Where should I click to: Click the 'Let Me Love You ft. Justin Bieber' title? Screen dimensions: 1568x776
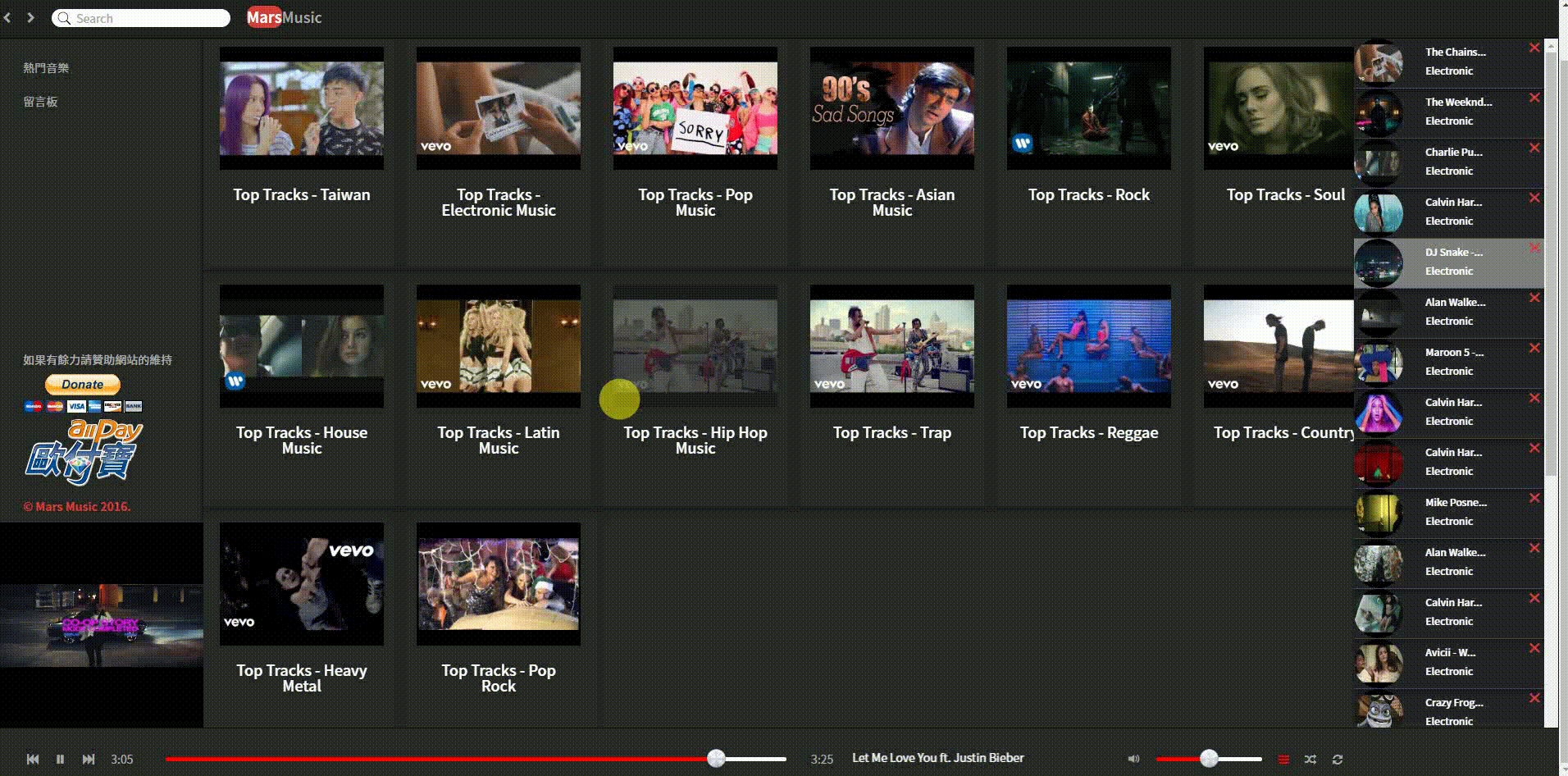(x=938, y=758)
